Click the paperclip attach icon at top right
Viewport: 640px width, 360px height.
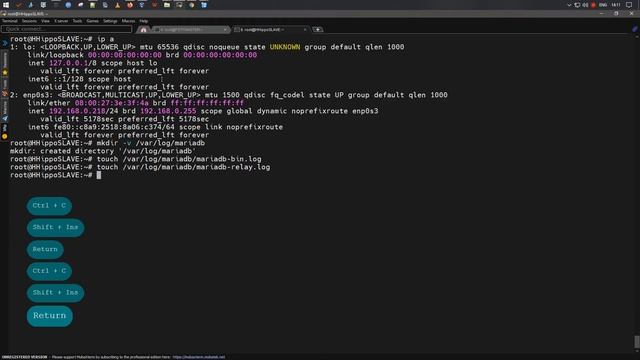pos(635,29)
